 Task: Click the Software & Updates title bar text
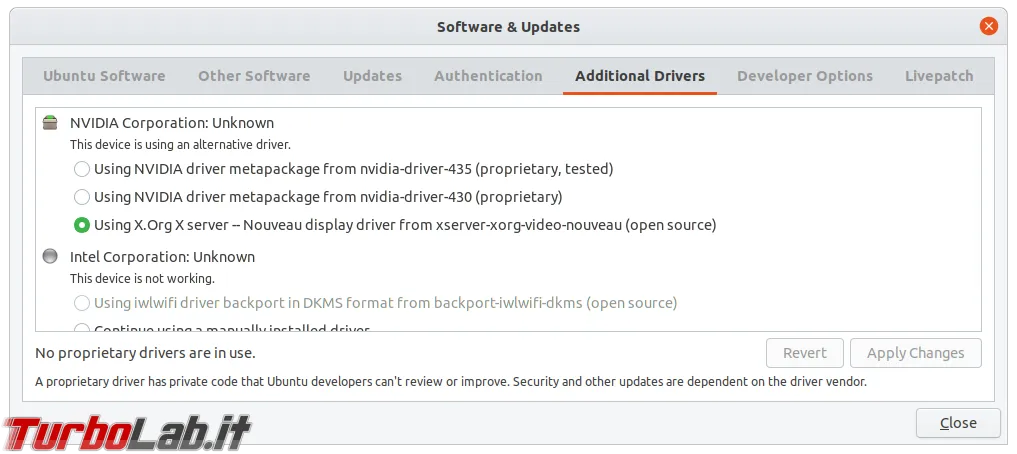pyautogui.click(x=508, y=27)
